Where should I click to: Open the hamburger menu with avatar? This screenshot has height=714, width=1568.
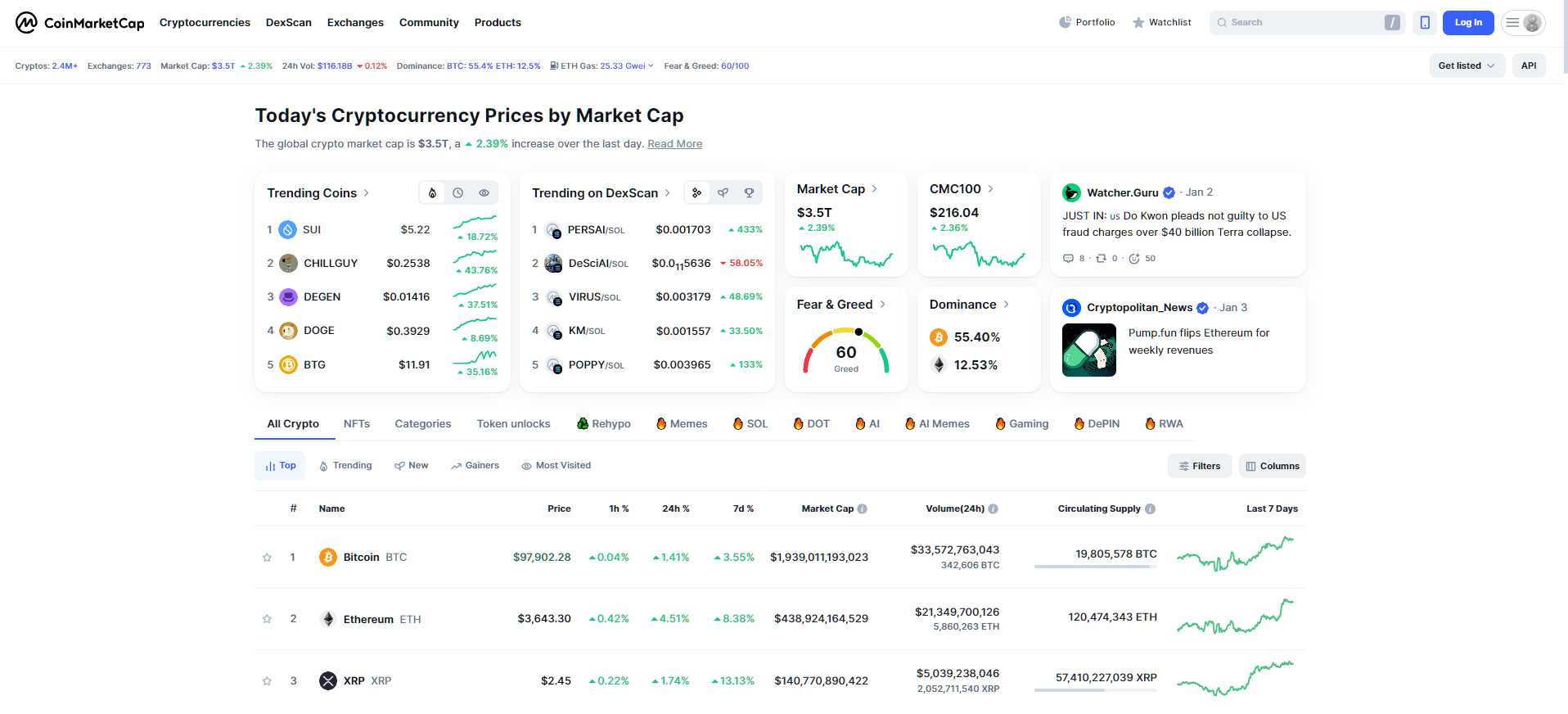[1523, 23]
